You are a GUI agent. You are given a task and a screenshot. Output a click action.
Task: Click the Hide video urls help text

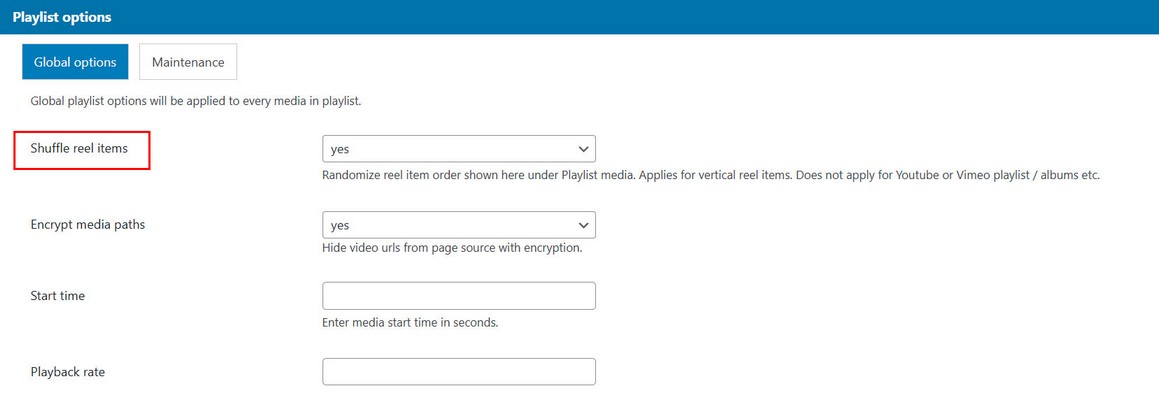tap(452, 248)
